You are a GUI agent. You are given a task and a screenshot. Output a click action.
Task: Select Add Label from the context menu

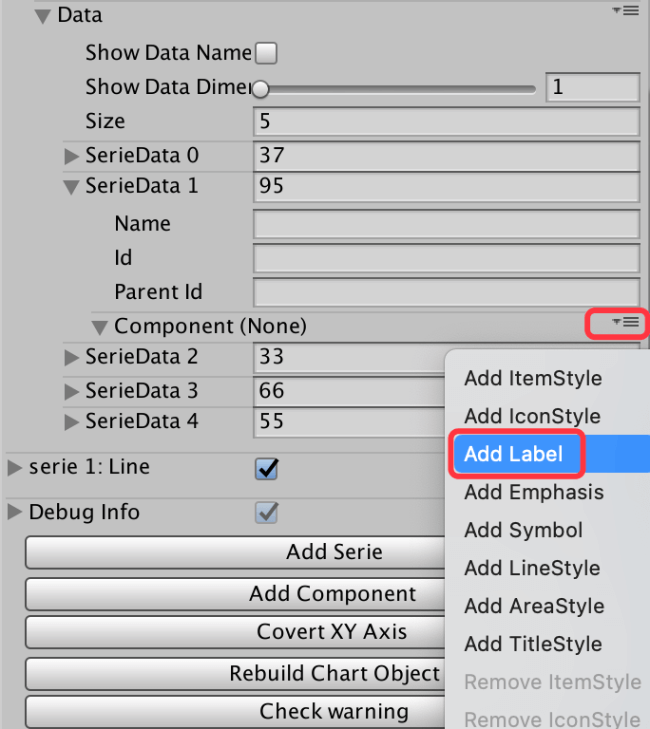(513, 454)
